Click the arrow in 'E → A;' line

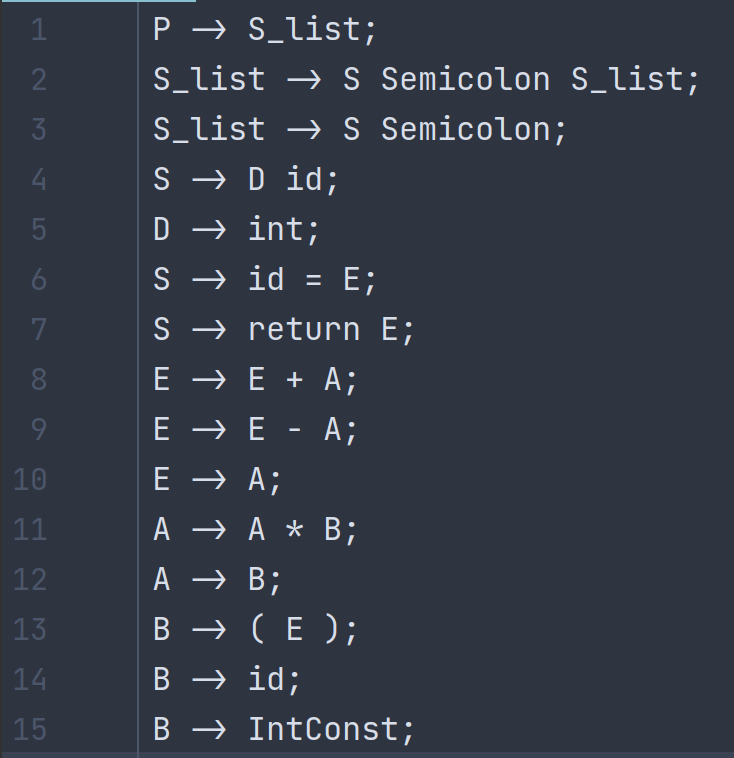click(209, 480)
